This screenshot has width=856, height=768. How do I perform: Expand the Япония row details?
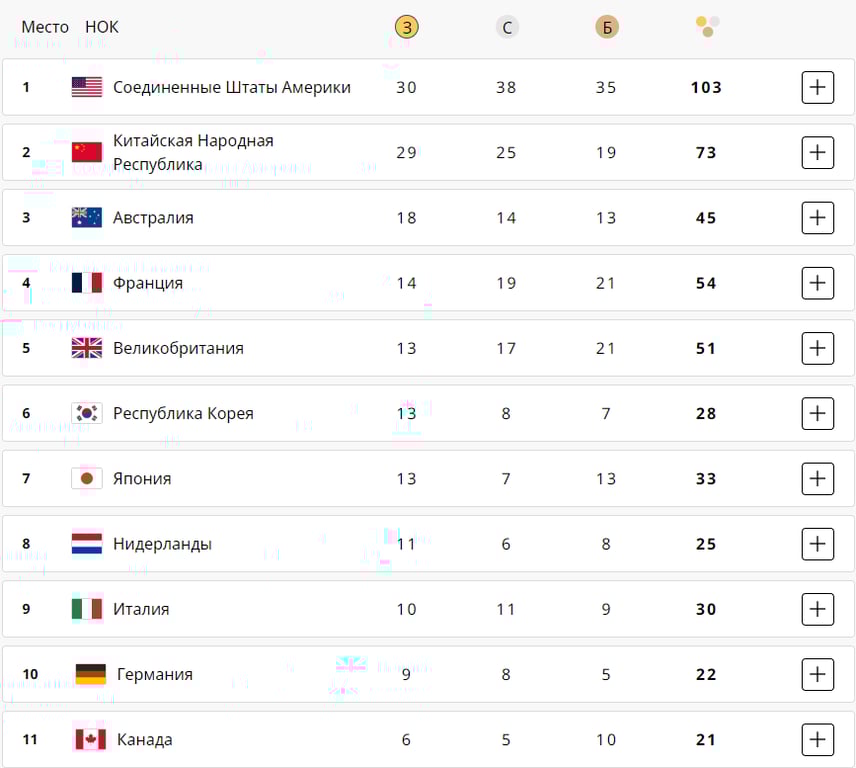tap(817, 479)
